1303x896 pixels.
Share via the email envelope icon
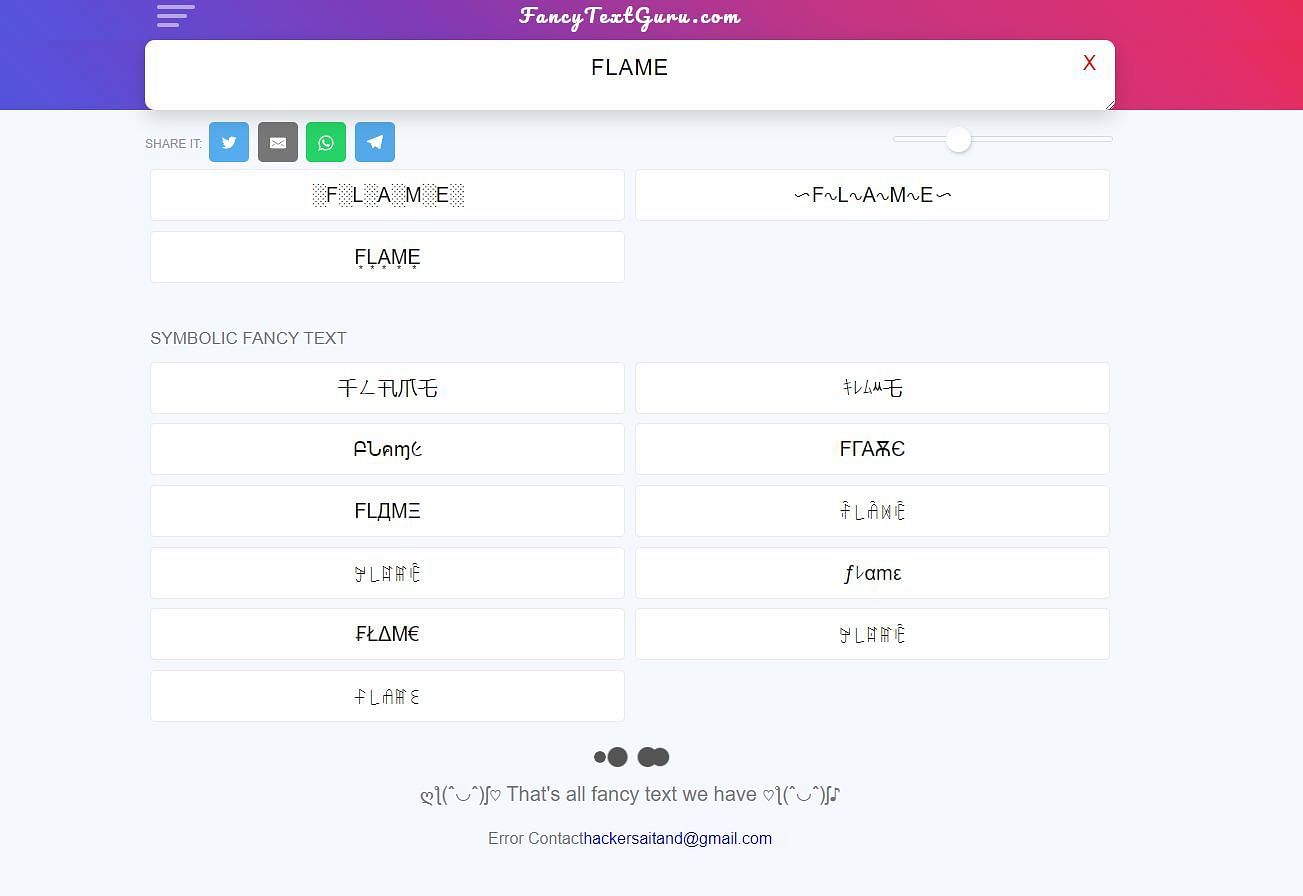point(278,142)
